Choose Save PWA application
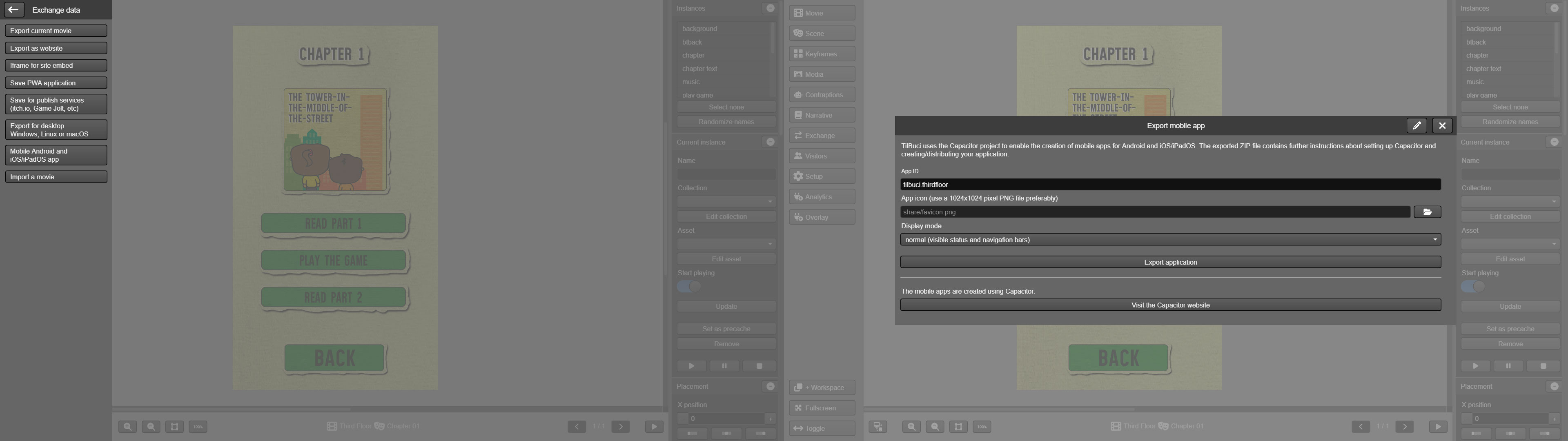Image resolution: width=1568 pixels, height=441 pixels. [x=56, y=83]
